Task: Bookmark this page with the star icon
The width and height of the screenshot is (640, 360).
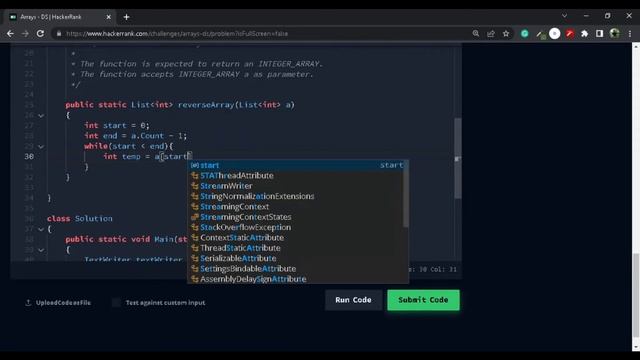Action: (x=506, y=33)
